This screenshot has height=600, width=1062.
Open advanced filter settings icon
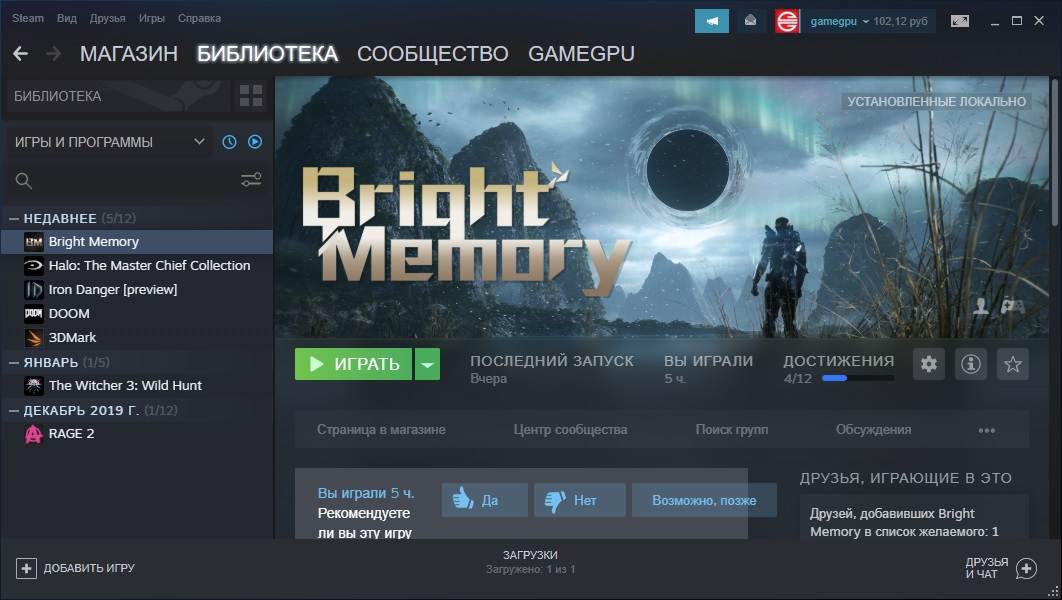[251, 180]
